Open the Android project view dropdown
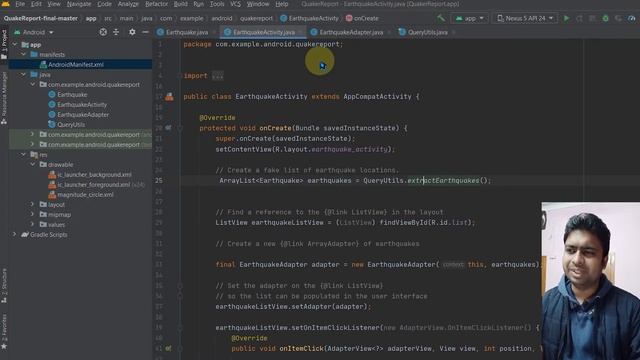The height and width of the screenshot is (360, 640). coord(33,32)
